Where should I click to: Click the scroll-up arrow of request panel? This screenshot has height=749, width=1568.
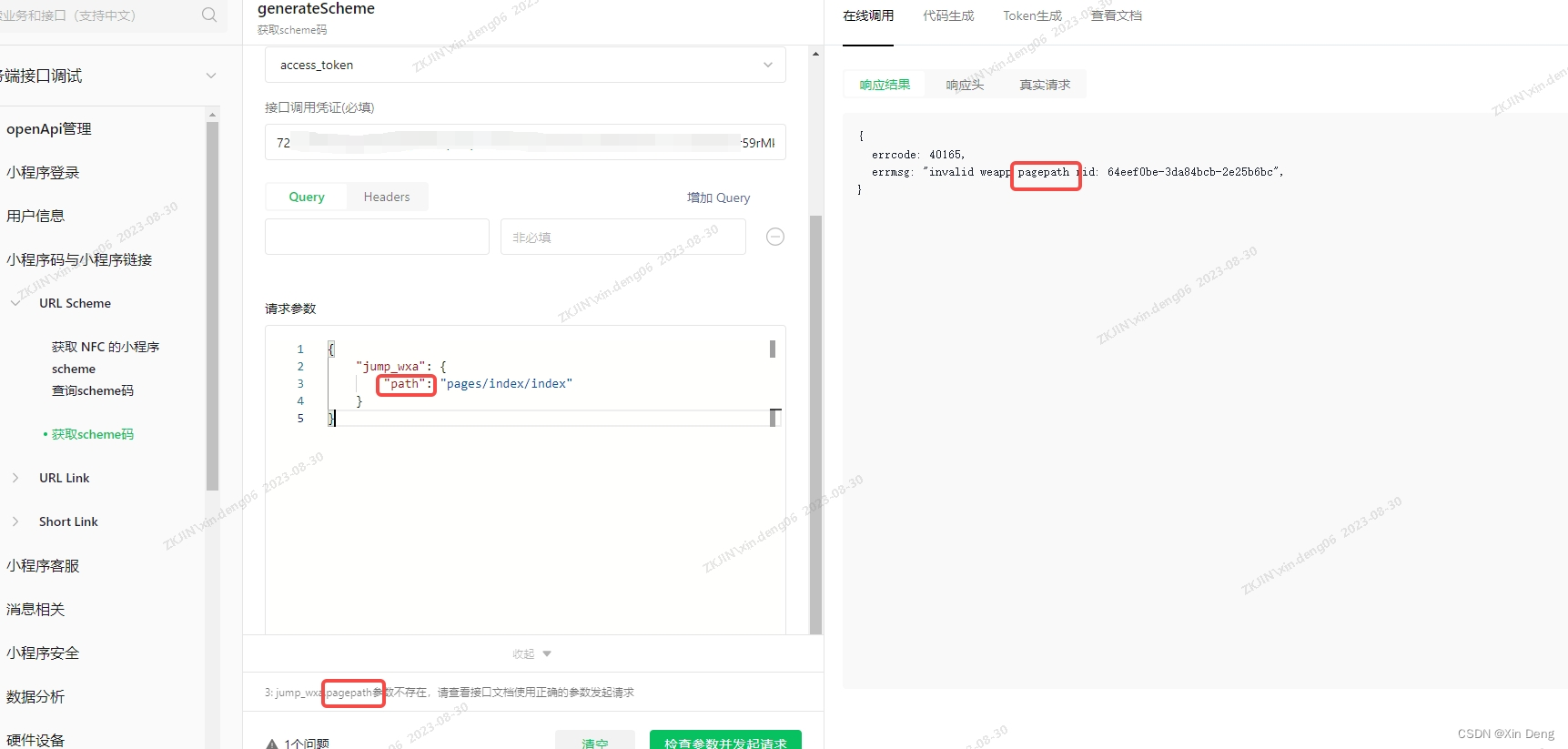click(816, 54)
